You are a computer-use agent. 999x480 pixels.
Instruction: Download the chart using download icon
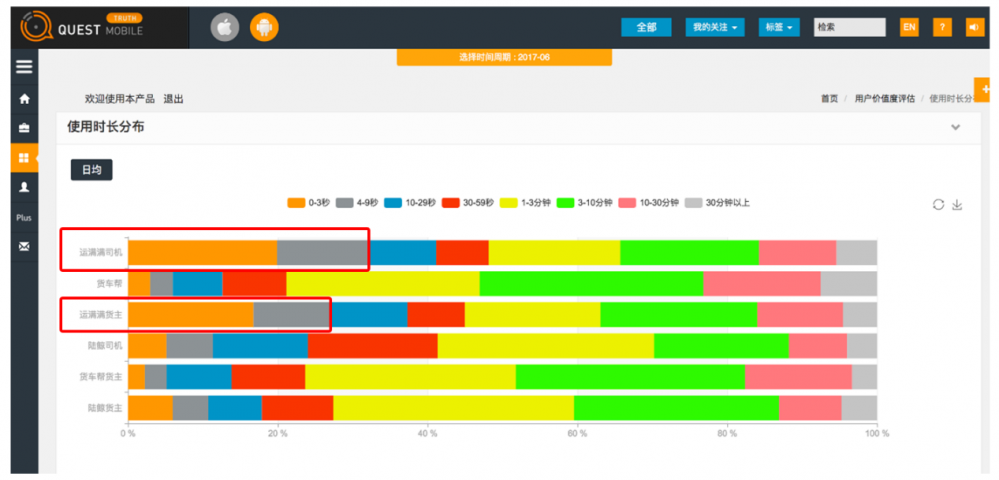coord(957,204)
